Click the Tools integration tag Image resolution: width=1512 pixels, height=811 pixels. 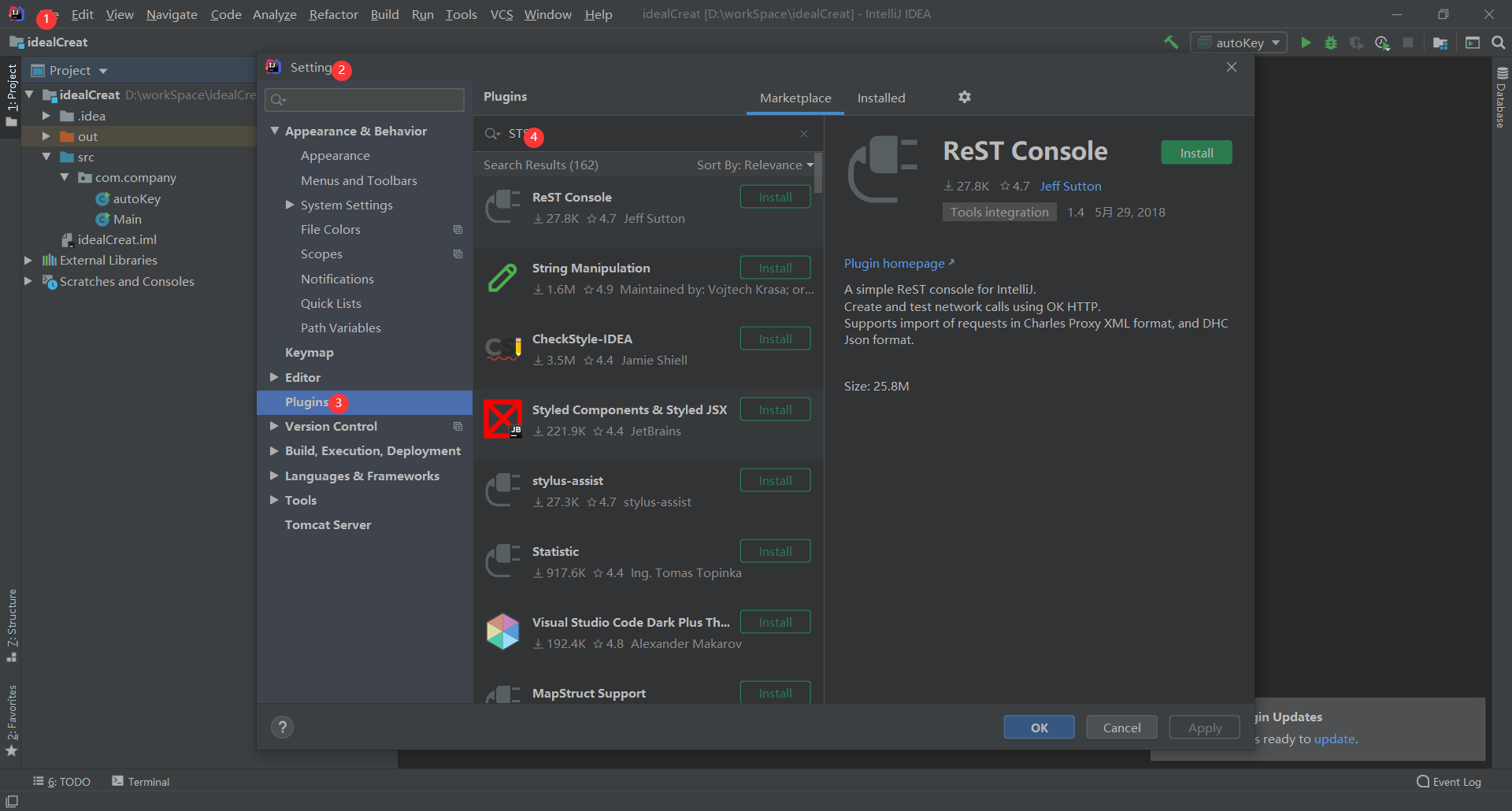pos(999,212)
